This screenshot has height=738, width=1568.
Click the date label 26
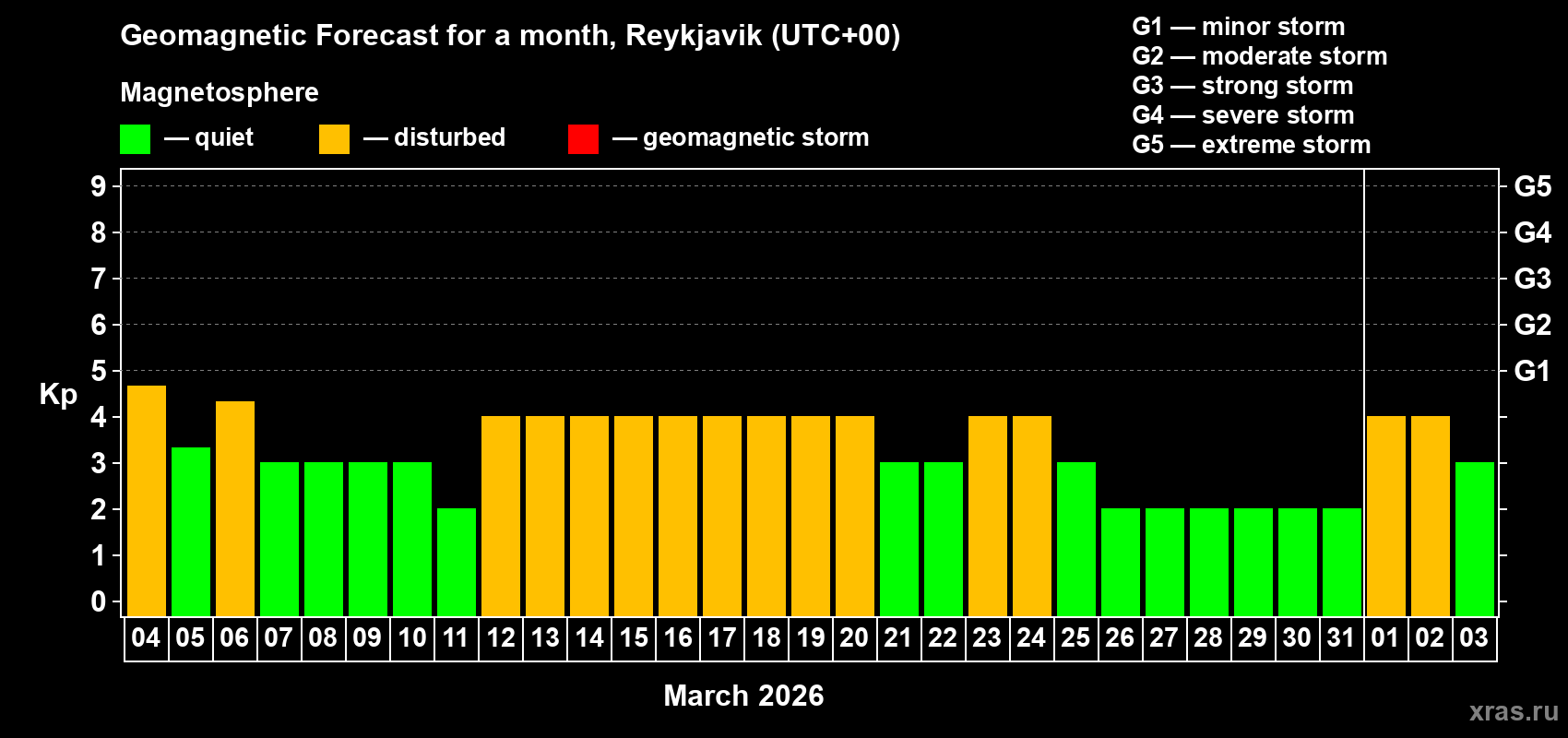(x=1120, y=638)
